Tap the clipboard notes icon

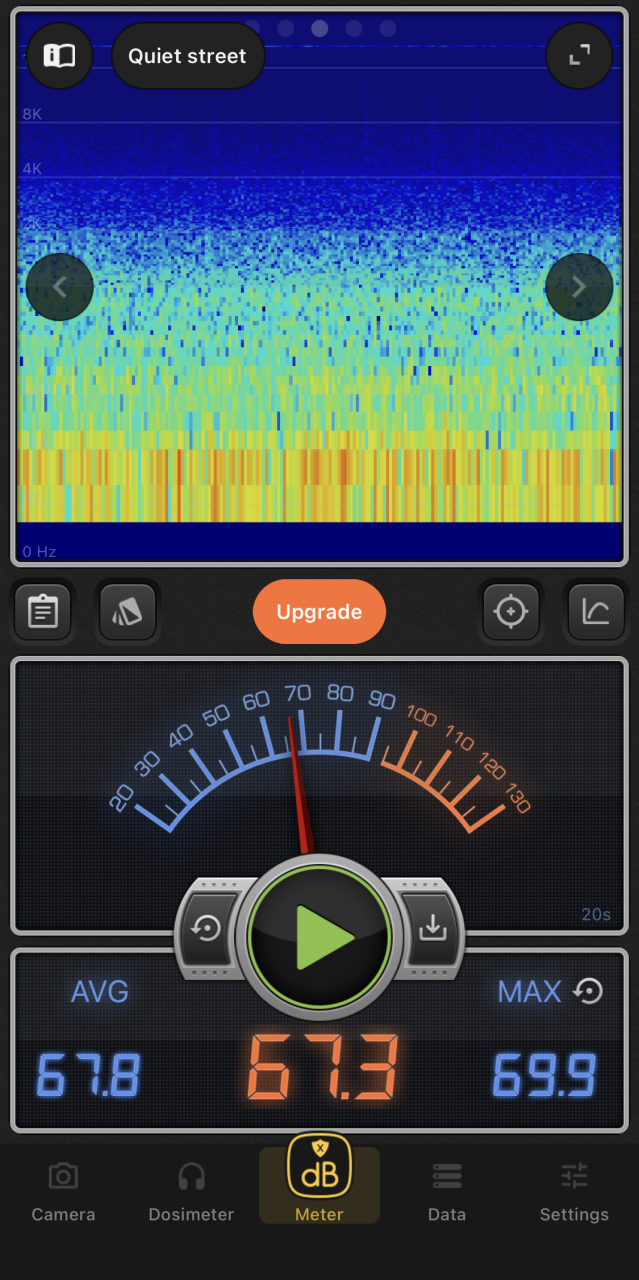pyautogui.click(x=42, y=611)
